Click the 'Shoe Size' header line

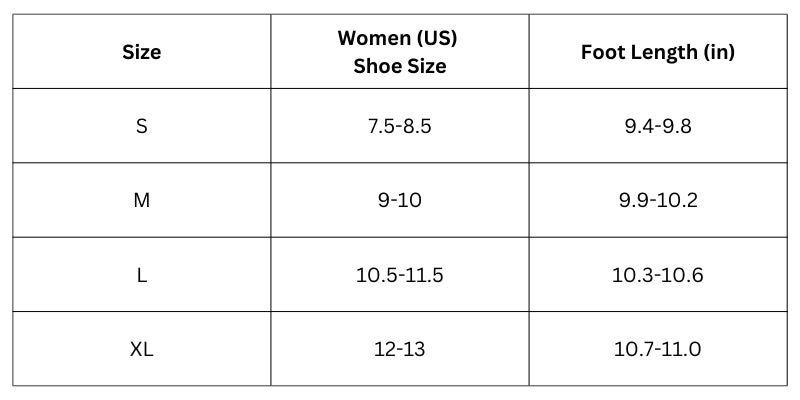(399, 67)
